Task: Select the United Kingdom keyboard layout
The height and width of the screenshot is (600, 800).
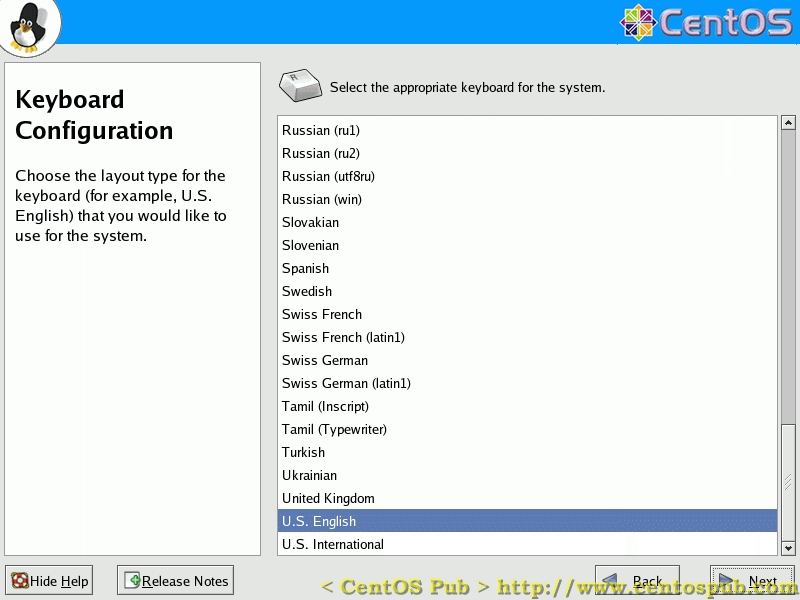Action: pos(328,498)
